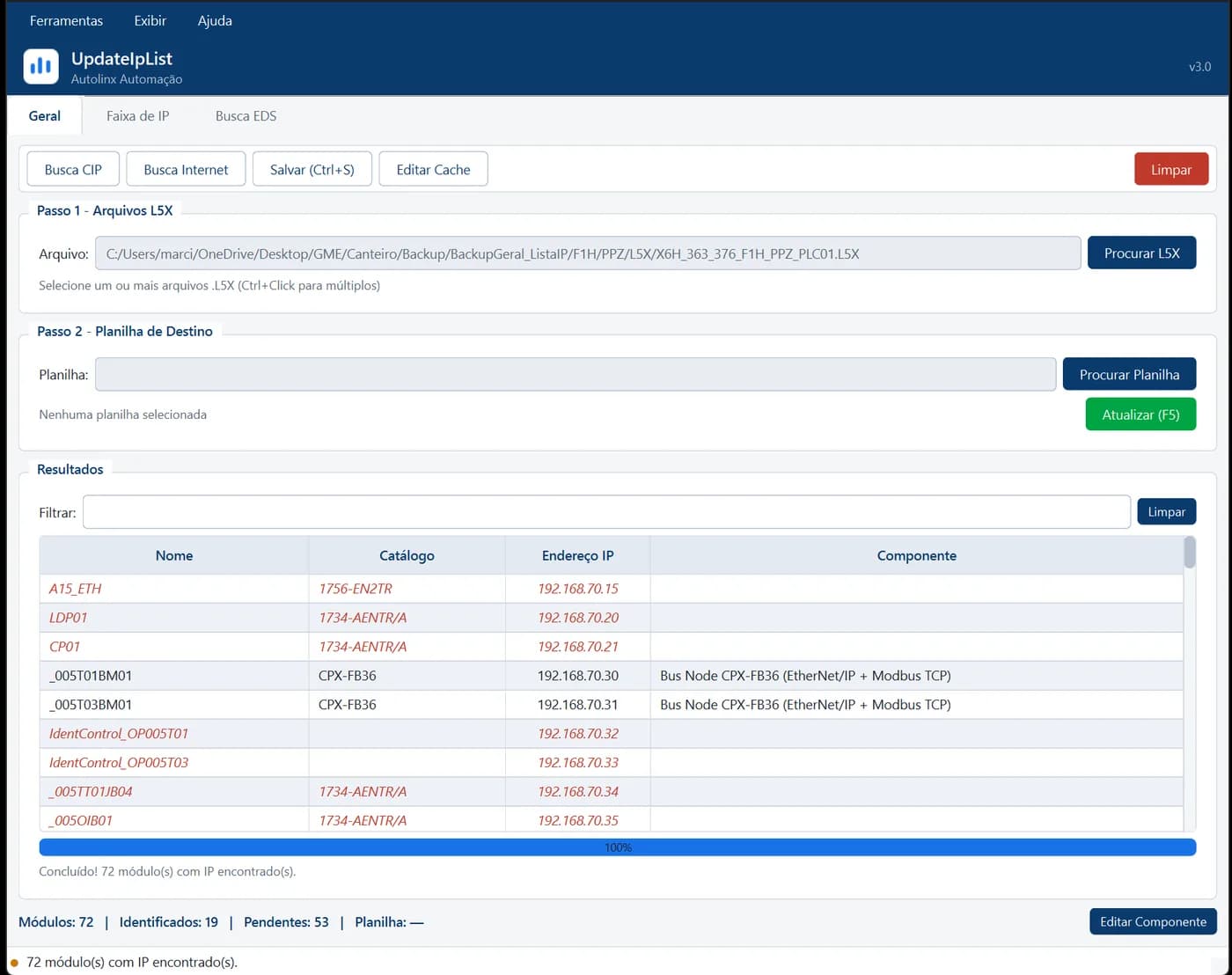Open the Exibir menu
This screenshot has height=975, width=1232.
coord(150,20)
